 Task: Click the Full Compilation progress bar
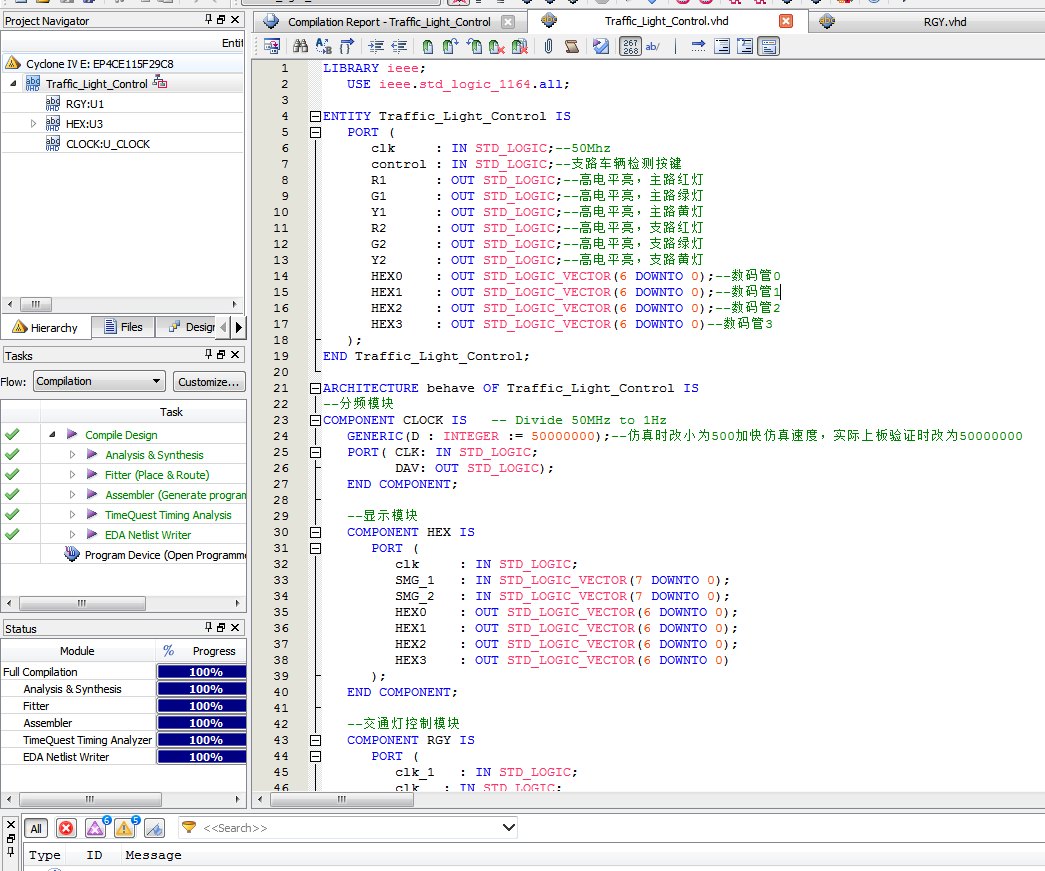[205, 672]
